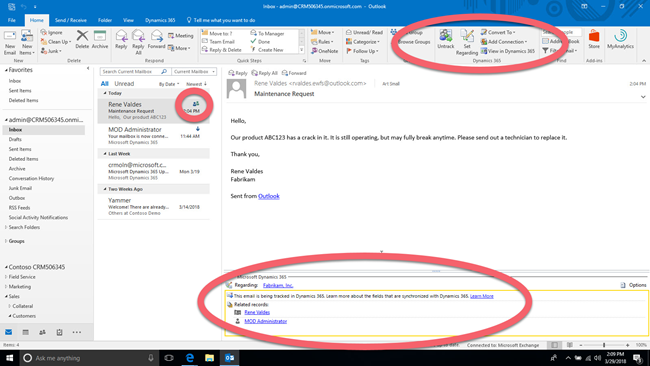Open the New Items button
The image size is (650, 366).
(x=27, y=42)
